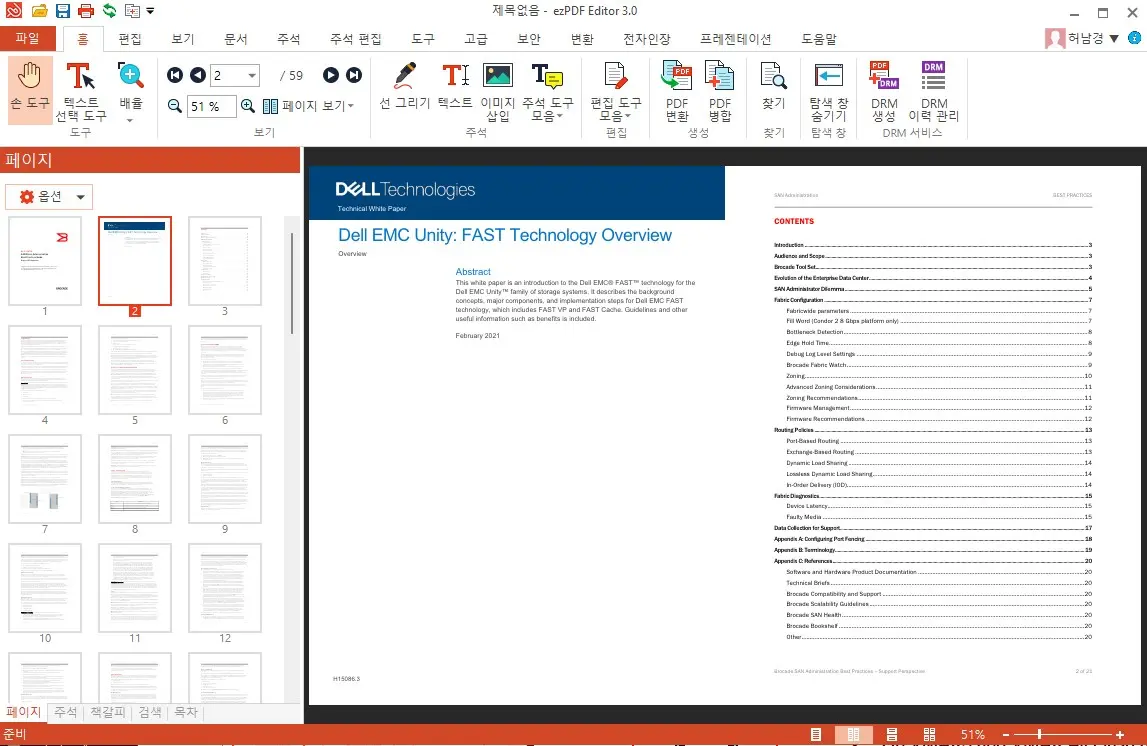
Task: Click the plus button beside the zoom slider
Action: (1119, 734)
